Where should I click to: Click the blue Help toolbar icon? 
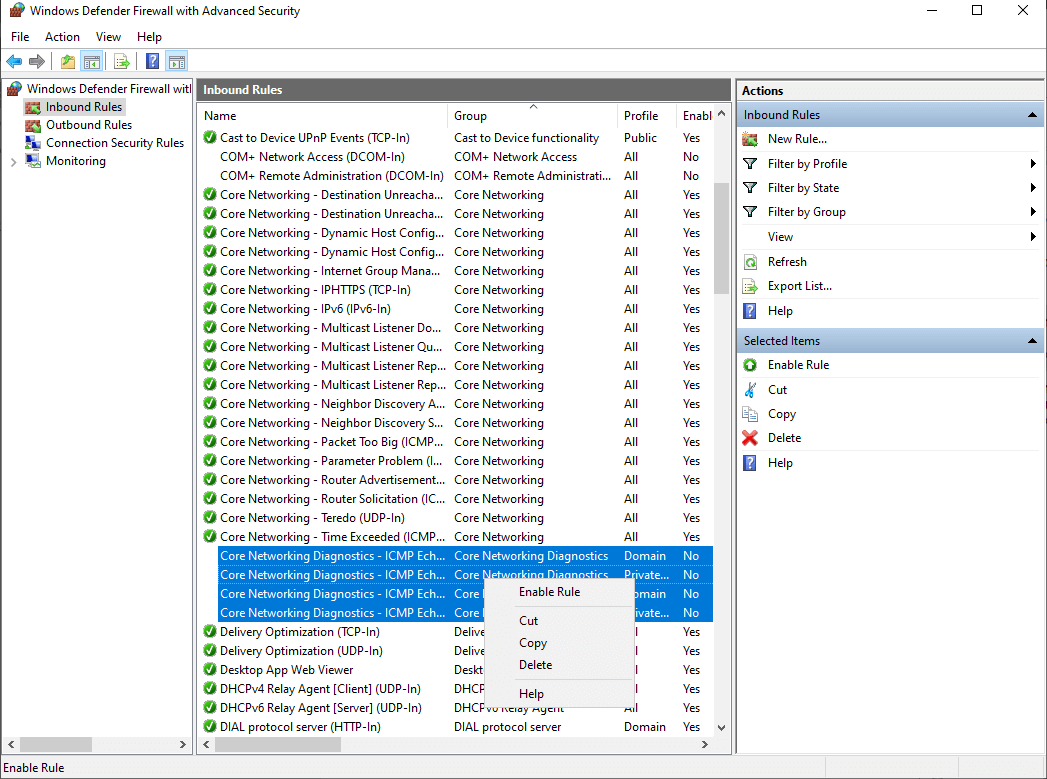(152, 62)
